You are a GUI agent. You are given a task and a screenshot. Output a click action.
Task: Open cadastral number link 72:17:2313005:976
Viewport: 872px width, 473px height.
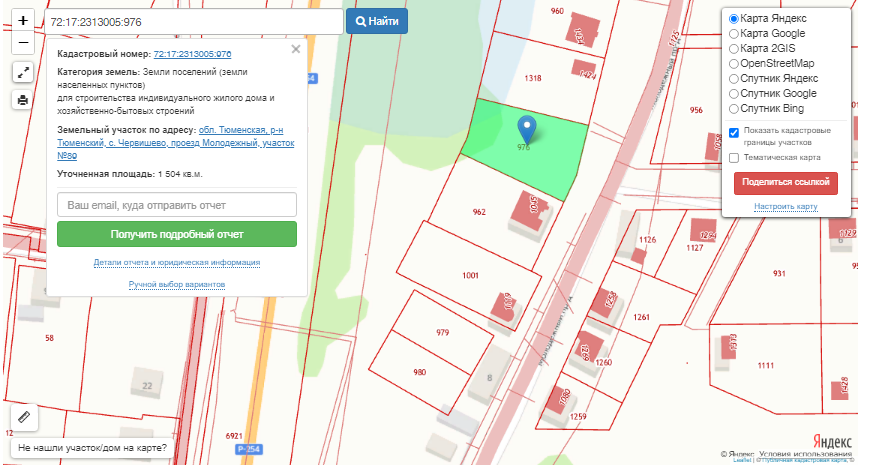(x=192, y=54)
